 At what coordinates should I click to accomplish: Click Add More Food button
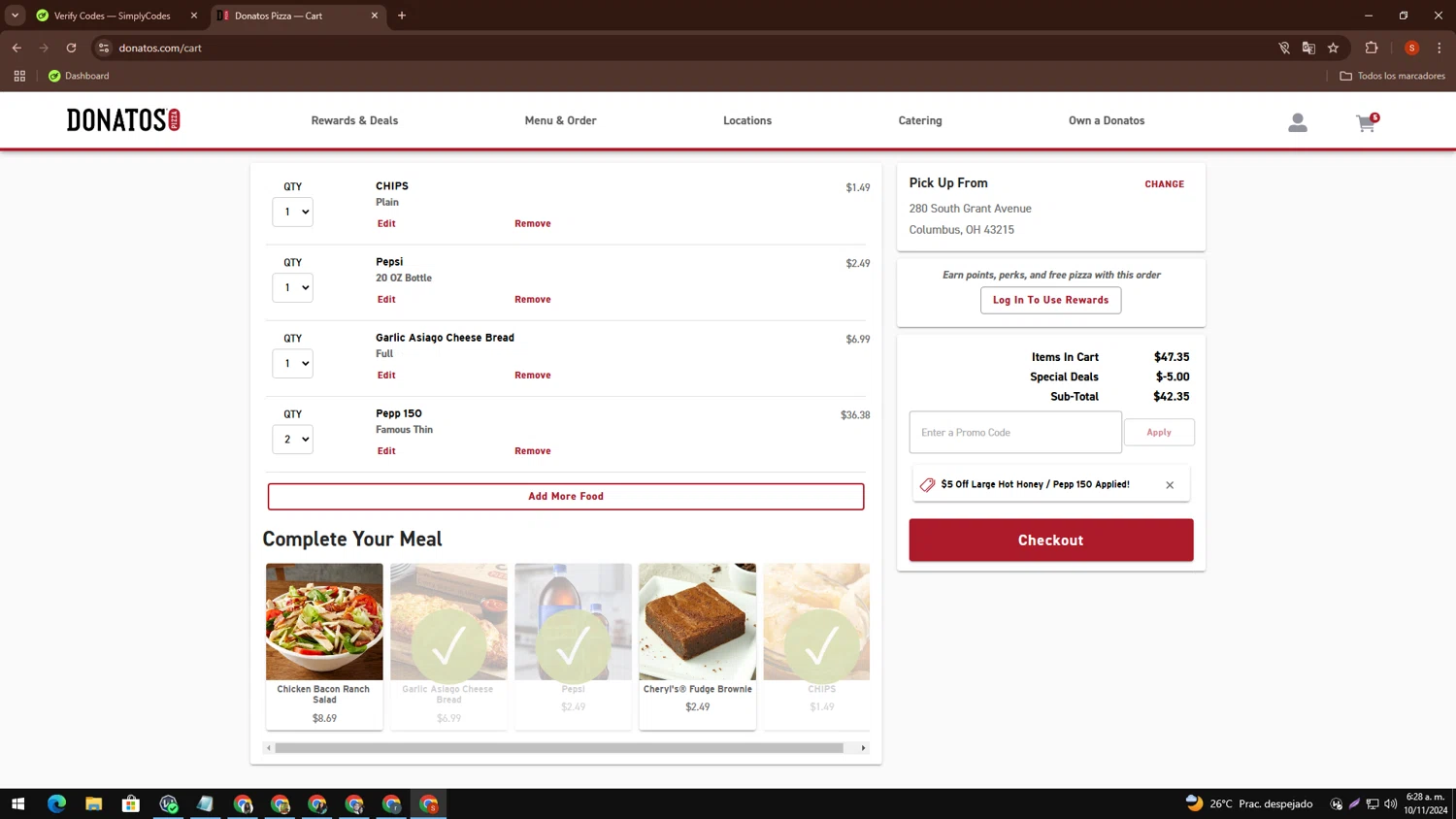[x=566, y=496]
